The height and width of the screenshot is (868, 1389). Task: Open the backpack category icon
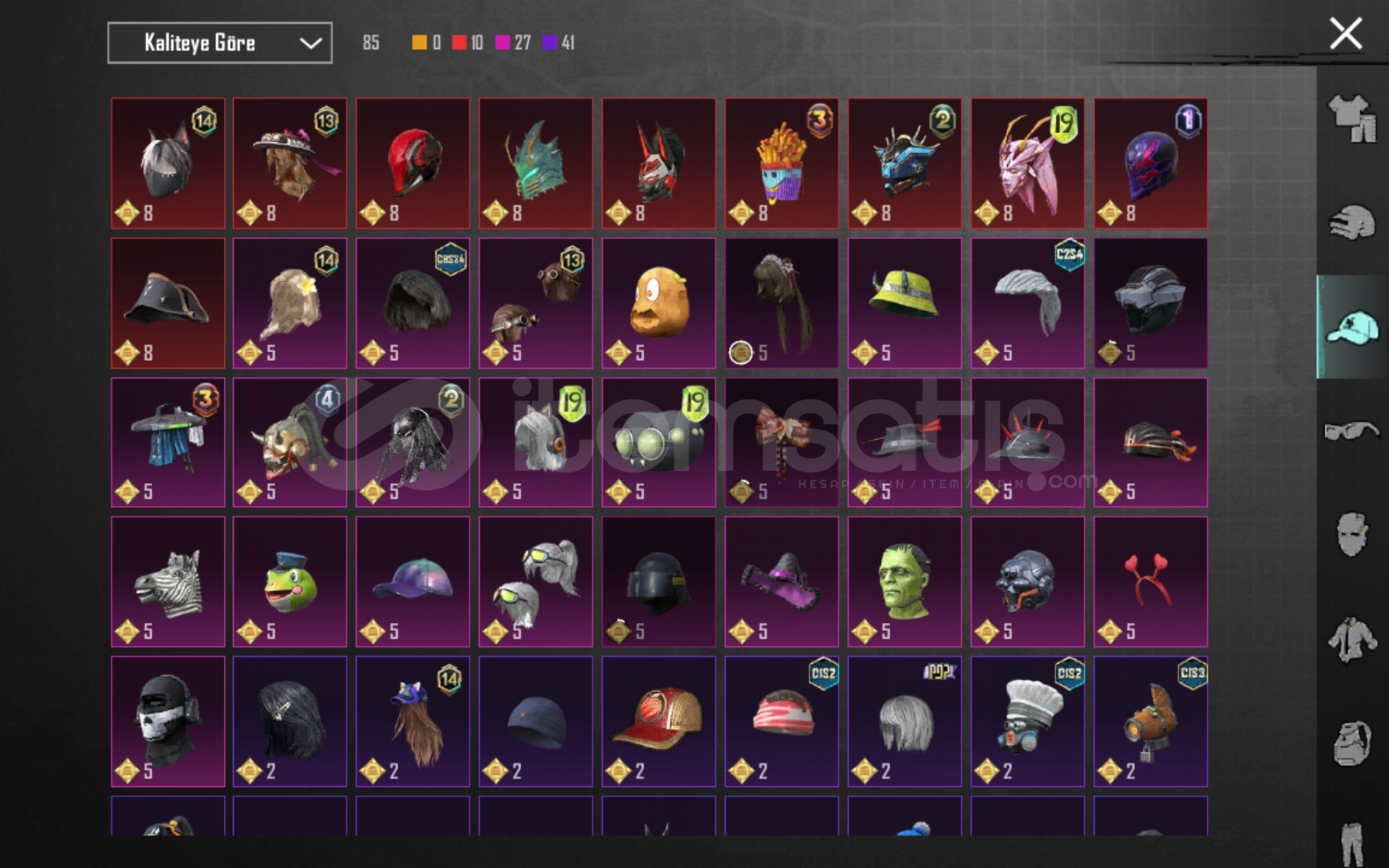(1352, 743)
